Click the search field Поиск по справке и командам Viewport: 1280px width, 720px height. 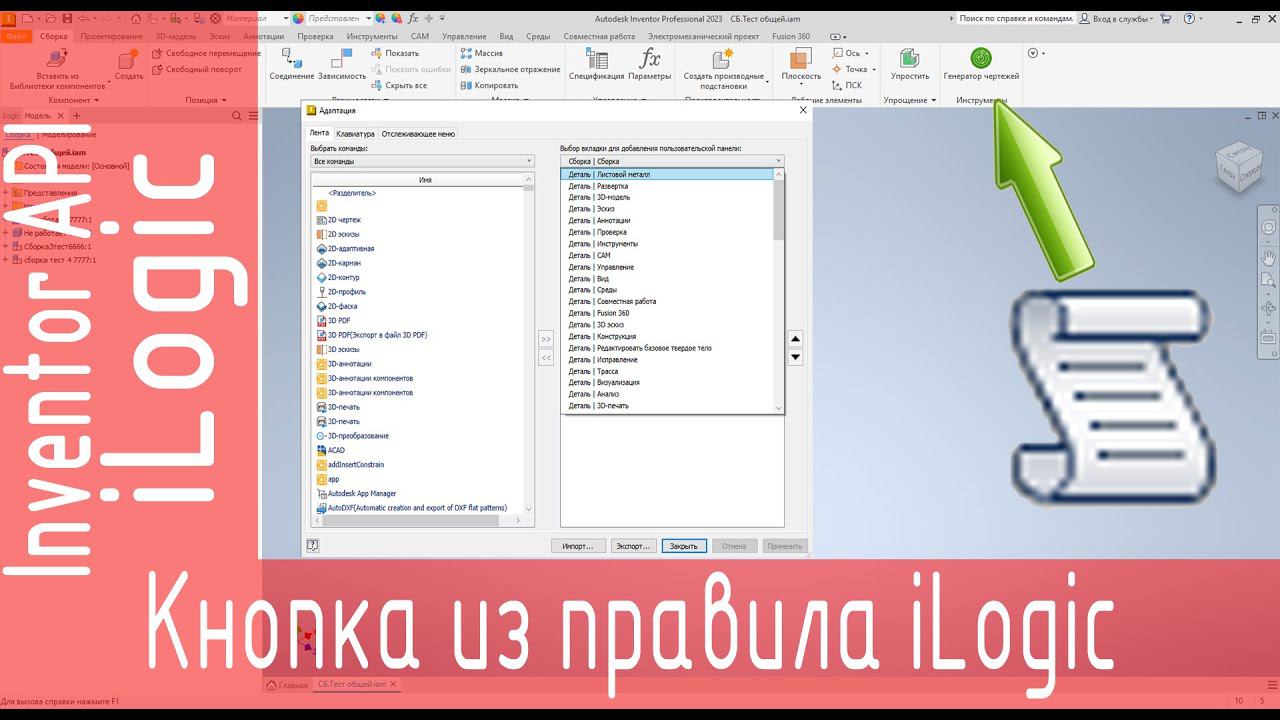(1016, 18)
